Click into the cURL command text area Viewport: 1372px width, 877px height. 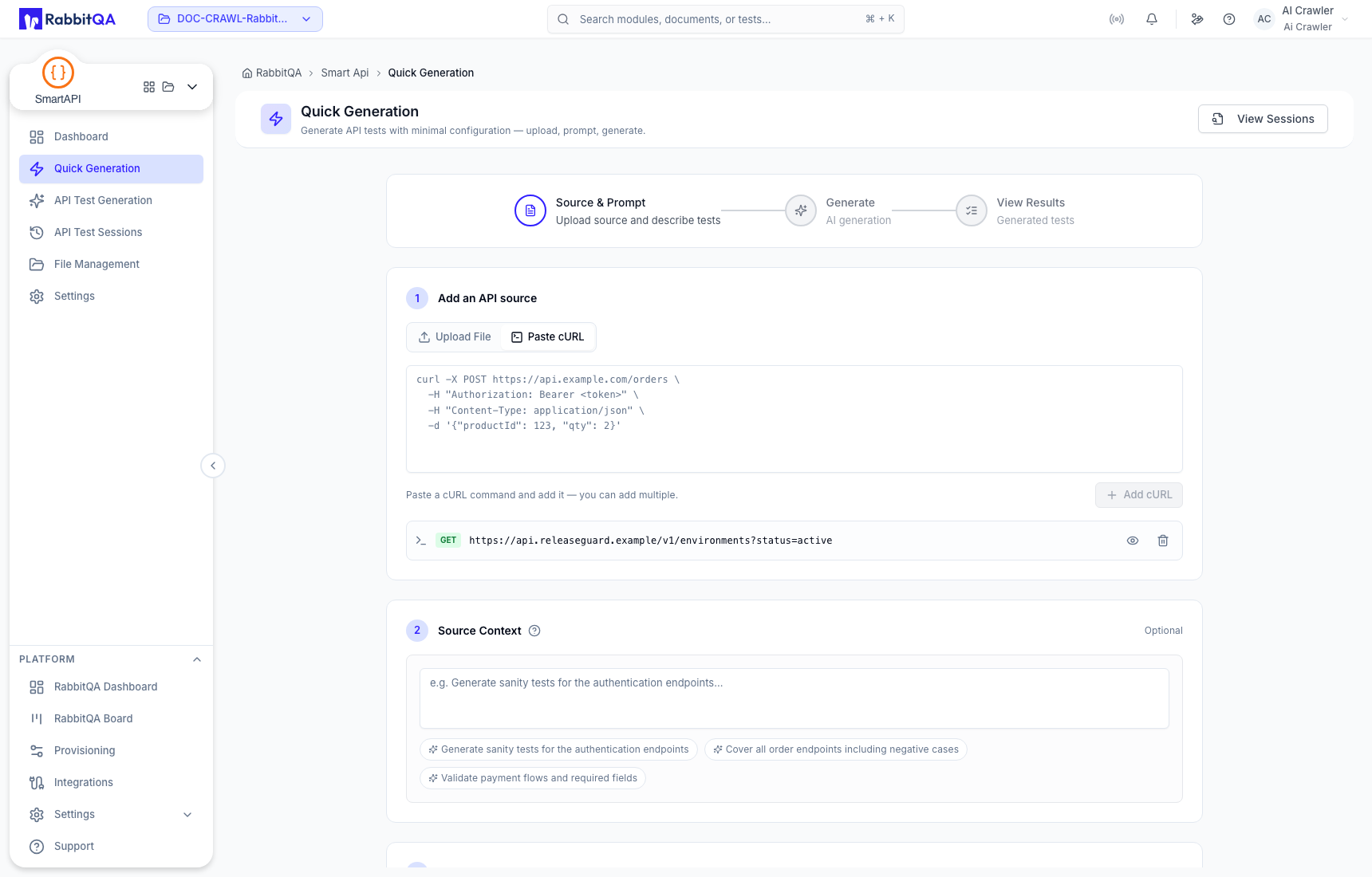pyautogui.click(x=794, y=419)
